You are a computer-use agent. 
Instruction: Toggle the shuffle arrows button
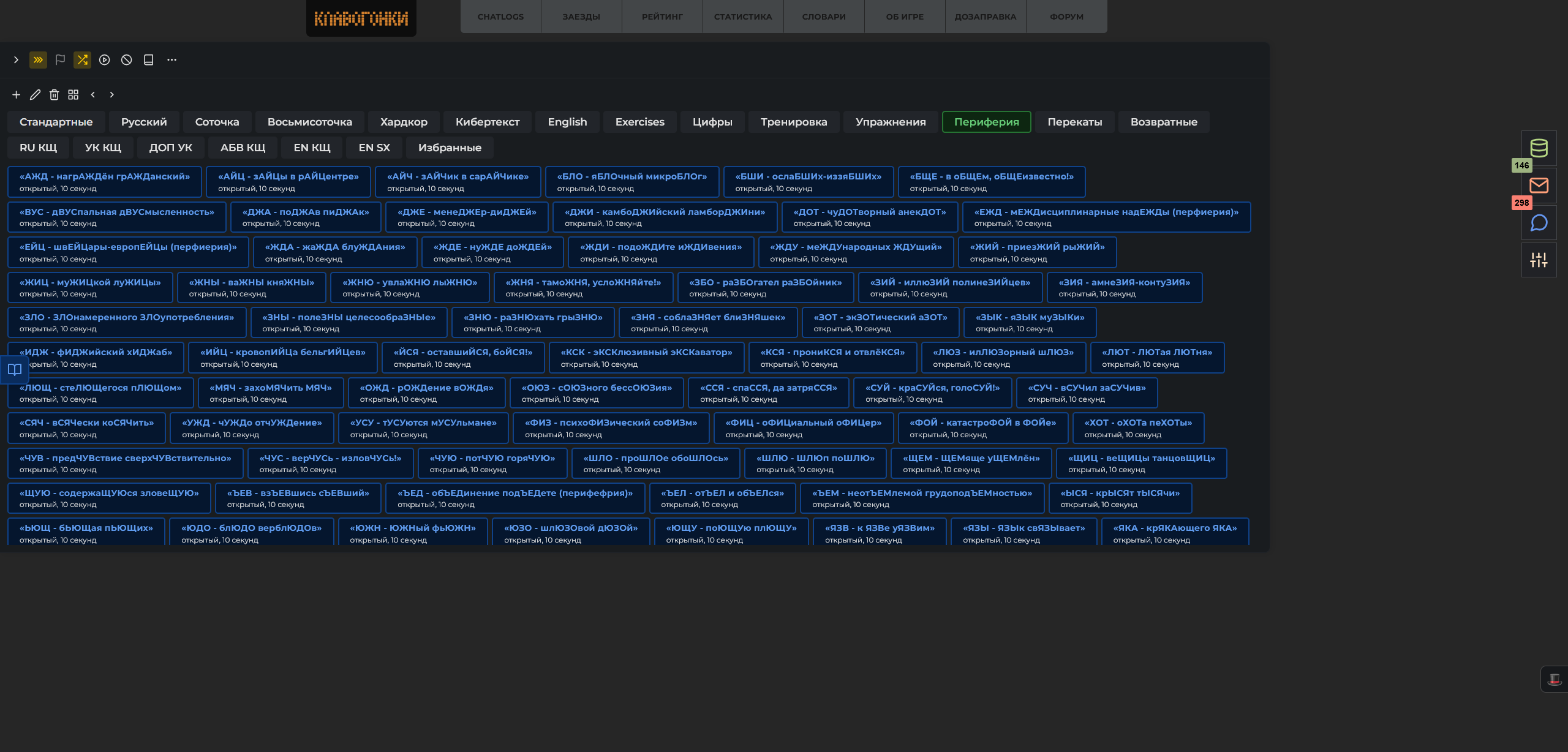click(x=82, y=60)
